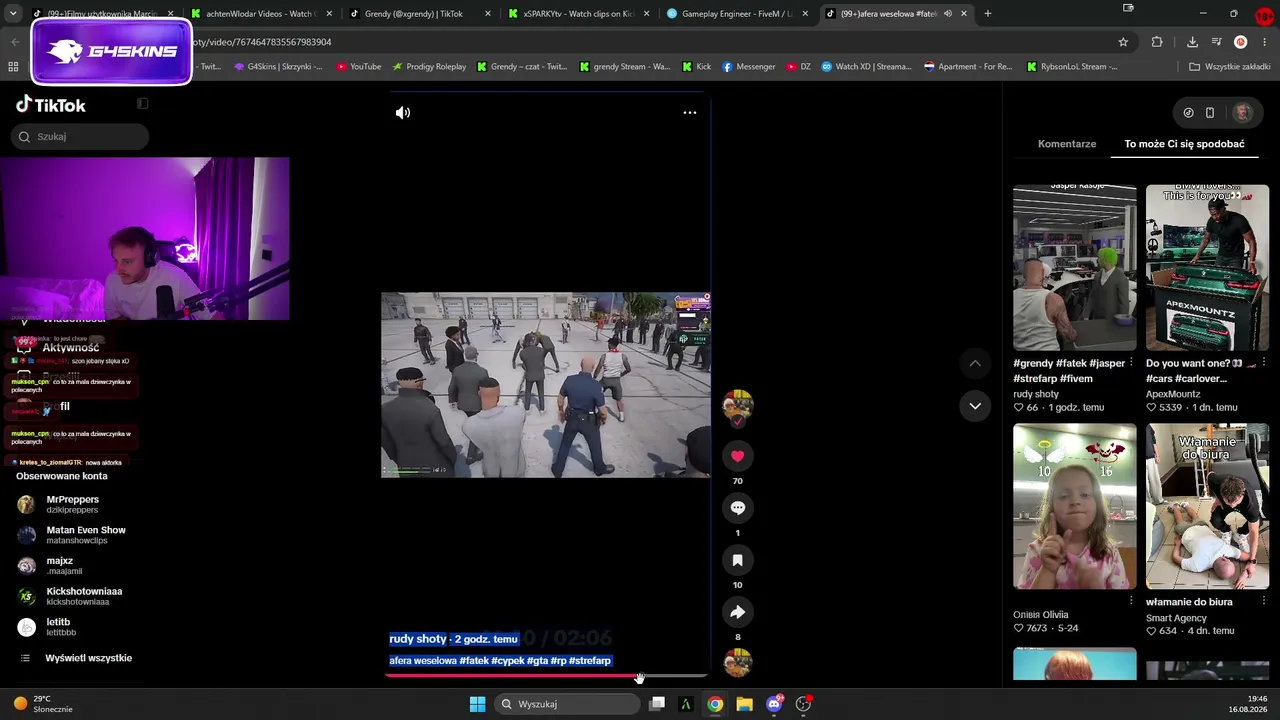This screenshot has height=720, width=1280.
Task: Go to the previous video arrow
Action: pos(975,363)
